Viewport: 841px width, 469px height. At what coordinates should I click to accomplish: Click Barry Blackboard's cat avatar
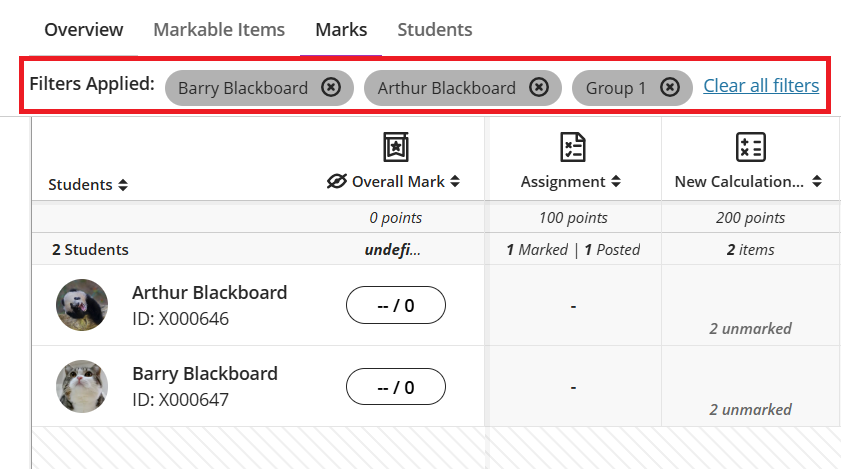(x=82, y=386)
